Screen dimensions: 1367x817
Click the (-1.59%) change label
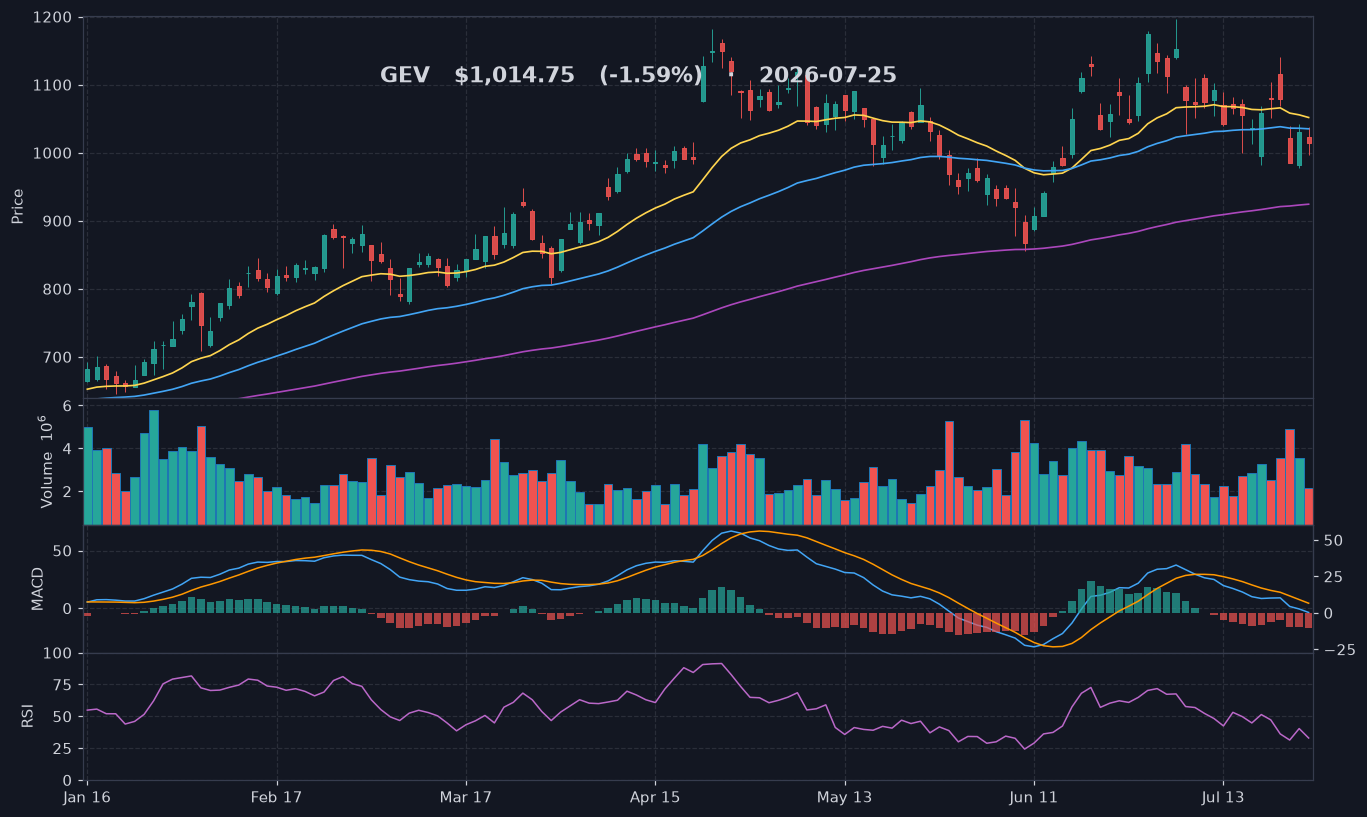(651, 76)
